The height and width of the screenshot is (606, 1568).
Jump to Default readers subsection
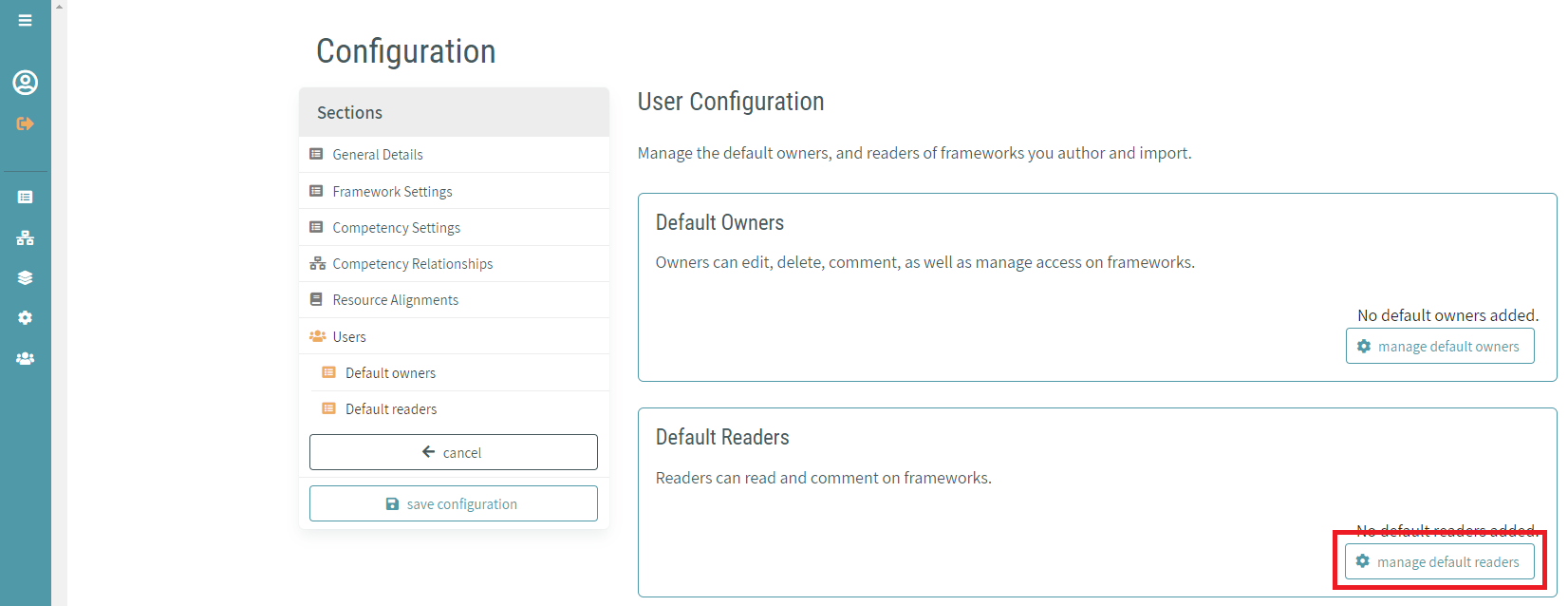click(x=459, y=408)
